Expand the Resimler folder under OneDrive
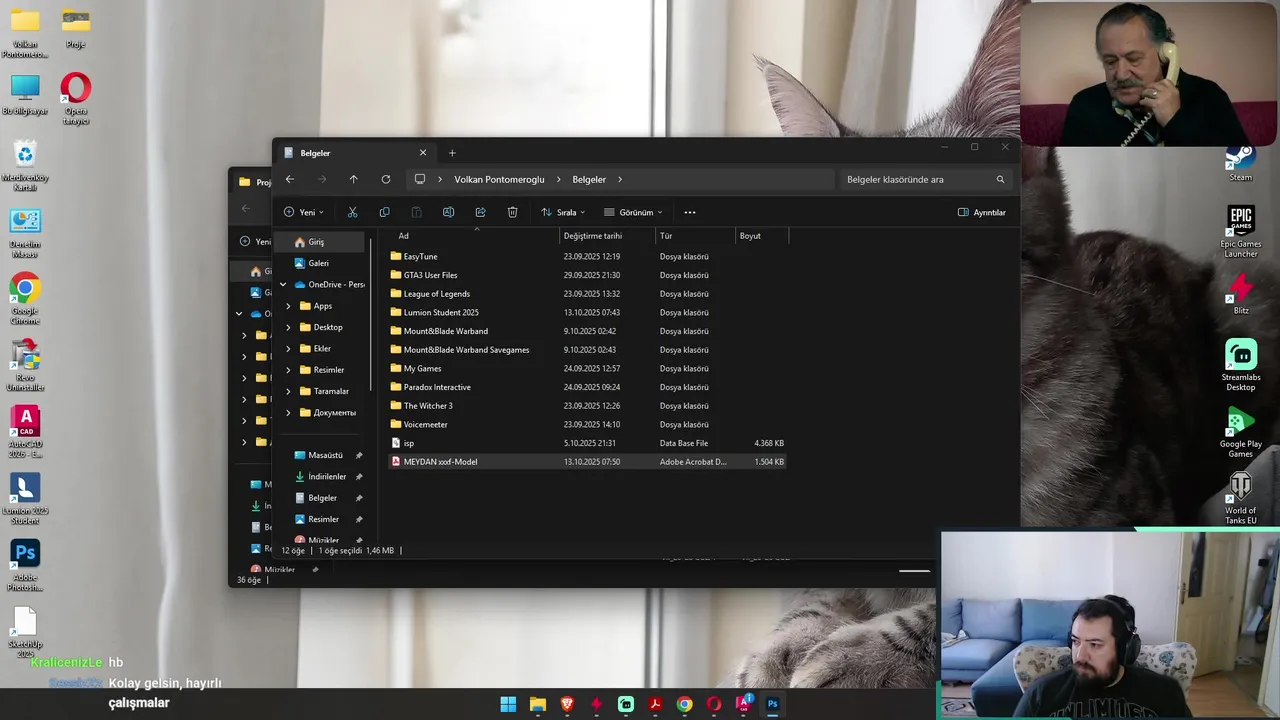 (x=289, y=370)
